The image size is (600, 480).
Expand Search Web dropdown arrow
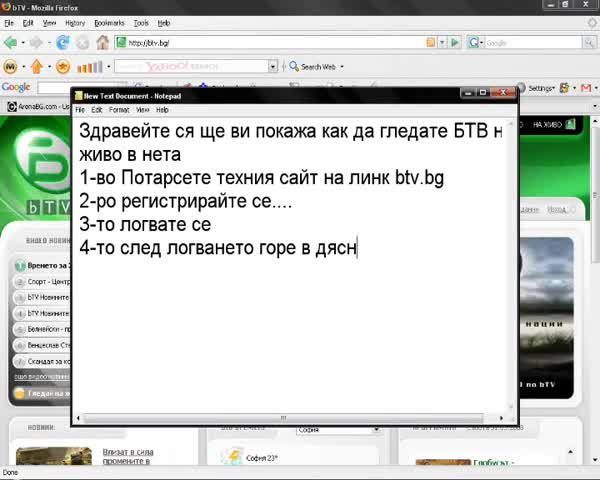[342, 67]
